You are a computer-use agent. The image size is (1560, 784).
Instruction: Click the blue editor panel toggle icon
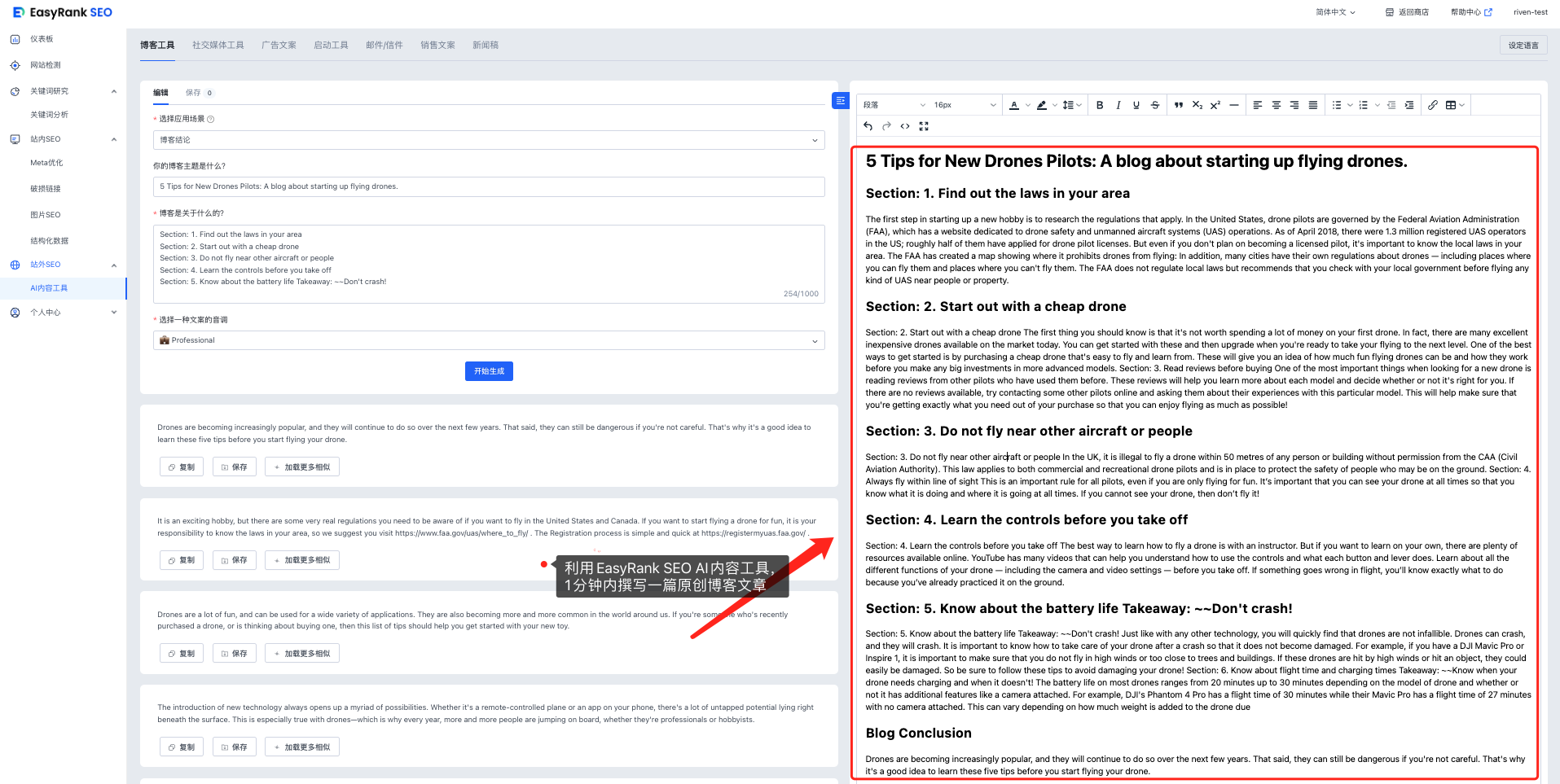840,100
